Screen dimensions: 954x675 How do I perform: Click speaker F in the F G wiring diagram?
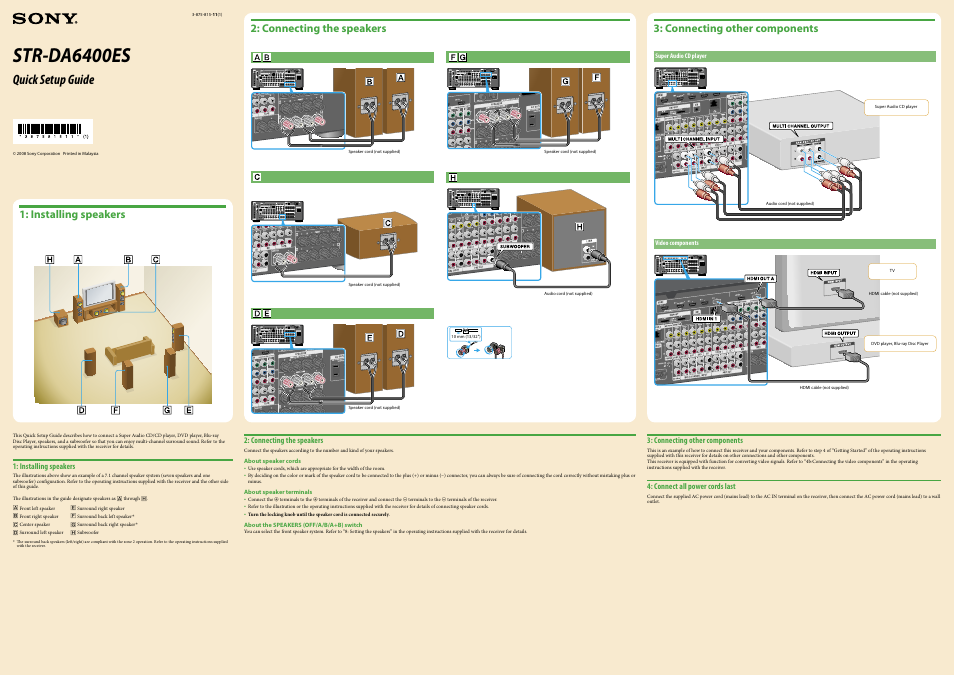(596, 100)
